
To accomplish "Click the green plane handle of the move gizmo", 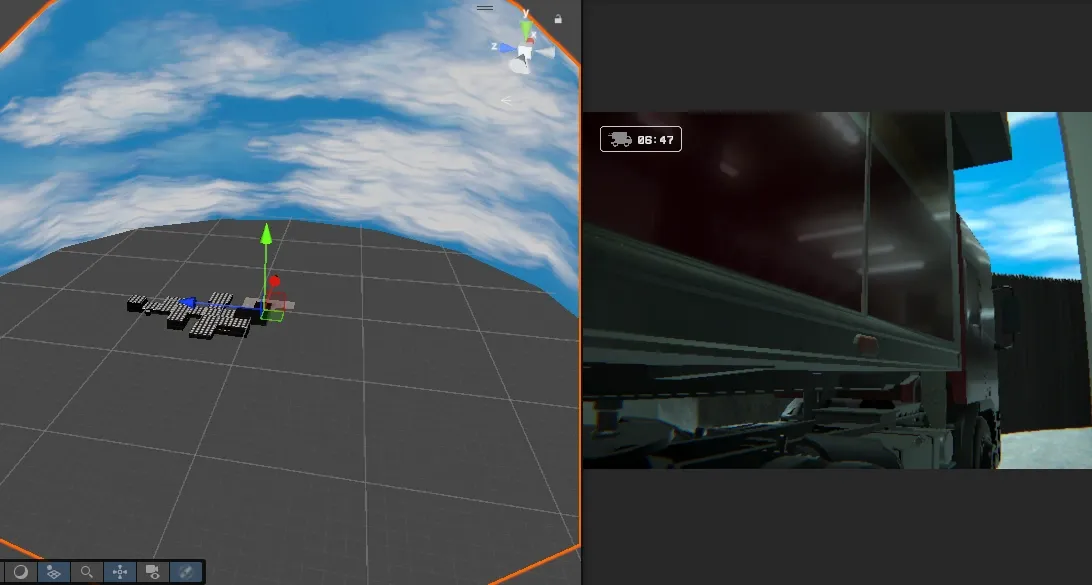I will tap(273, 315).
